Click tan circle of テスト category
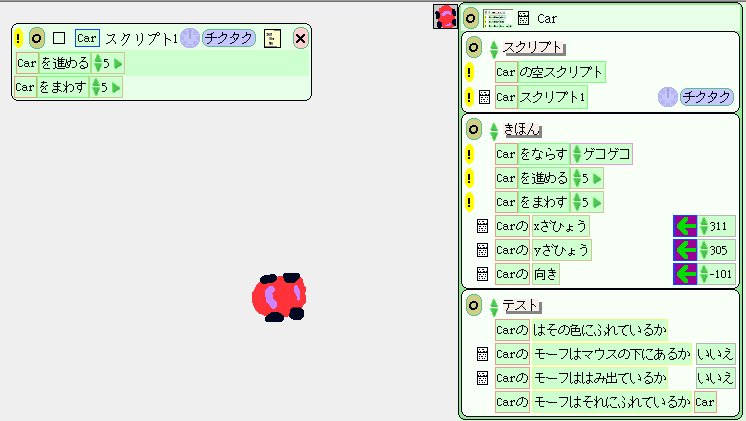746x421 pixels. tap(473, 305)
